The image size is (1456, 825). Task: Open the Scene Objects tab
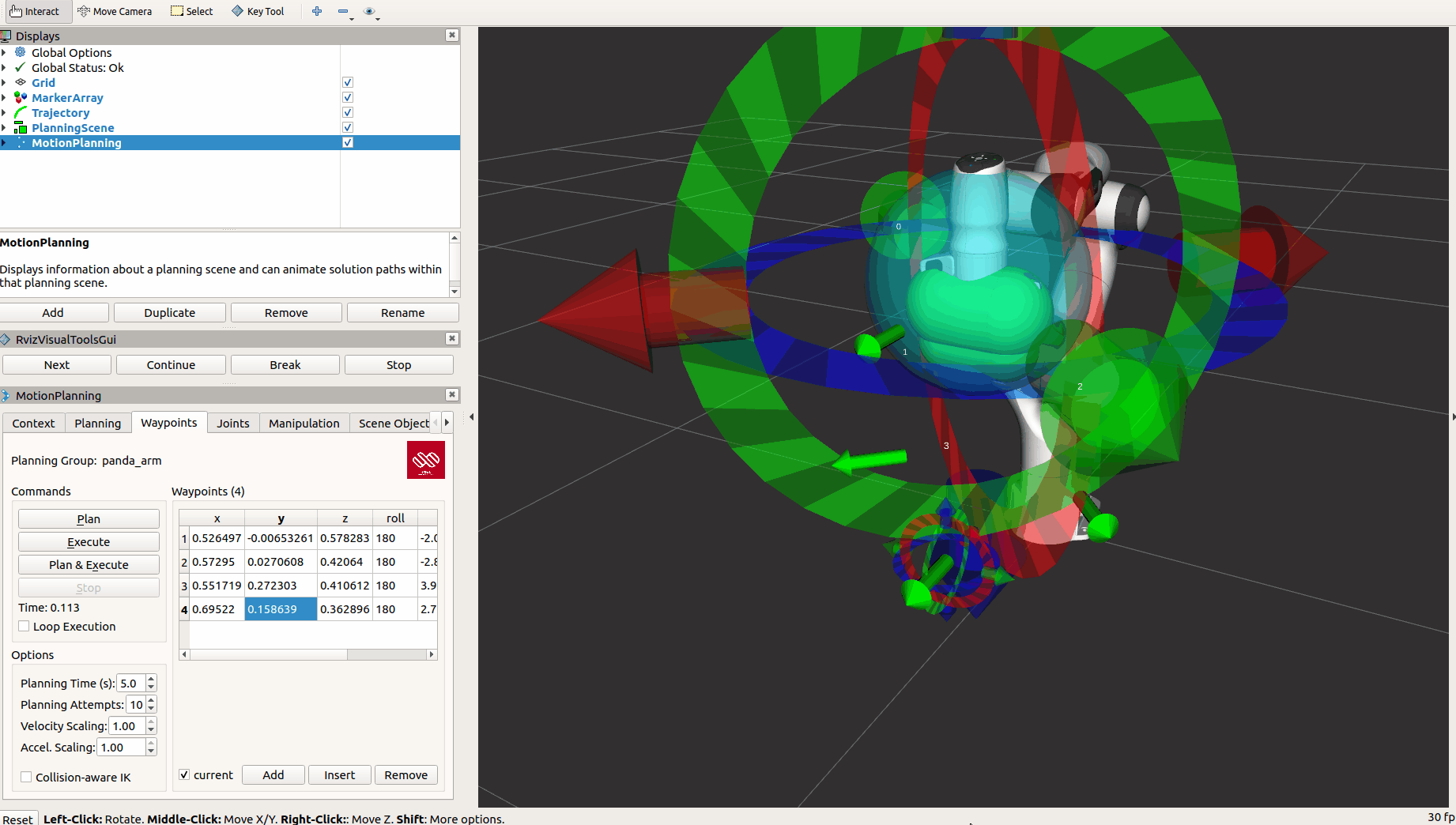(394, 423)
